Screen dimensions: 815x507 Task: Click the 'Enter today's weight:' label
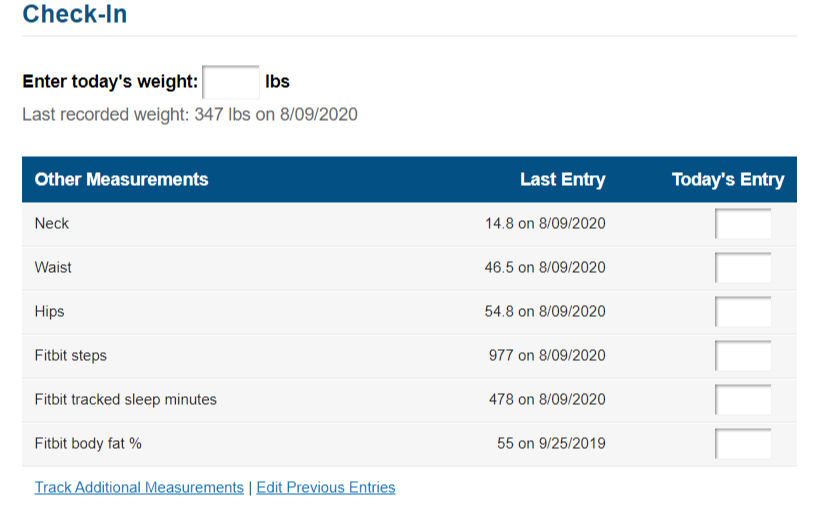click(x=110, y=82)
